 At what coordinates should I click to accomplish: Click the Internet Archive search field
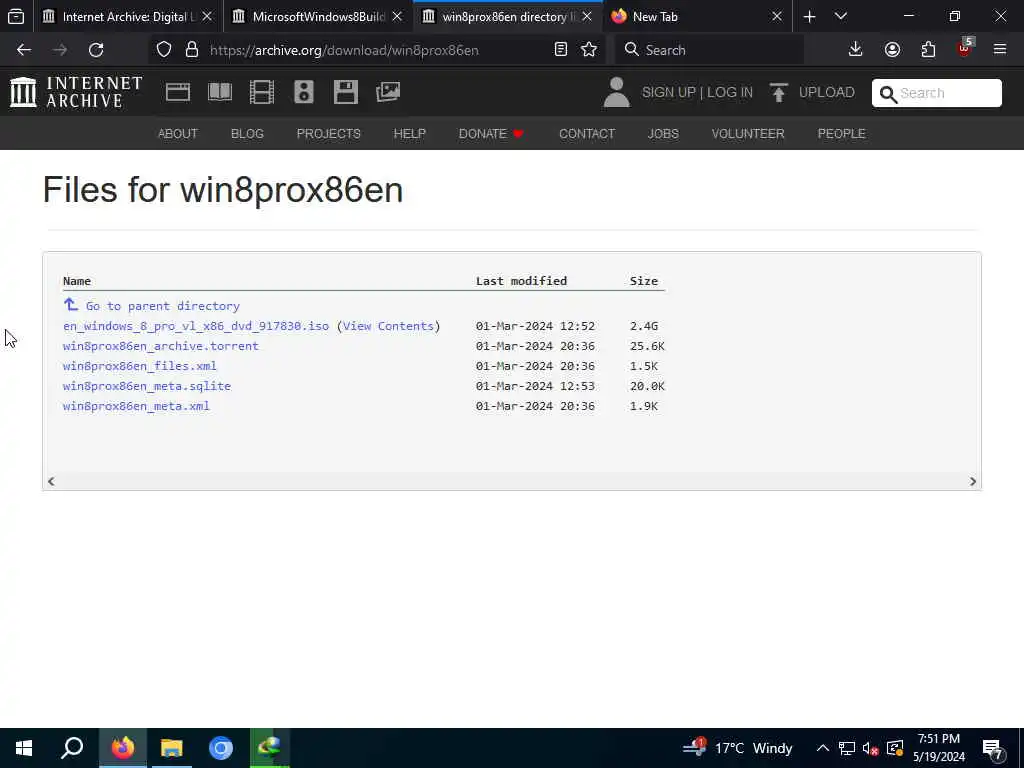pyautogui.click(x=936, y=93)
